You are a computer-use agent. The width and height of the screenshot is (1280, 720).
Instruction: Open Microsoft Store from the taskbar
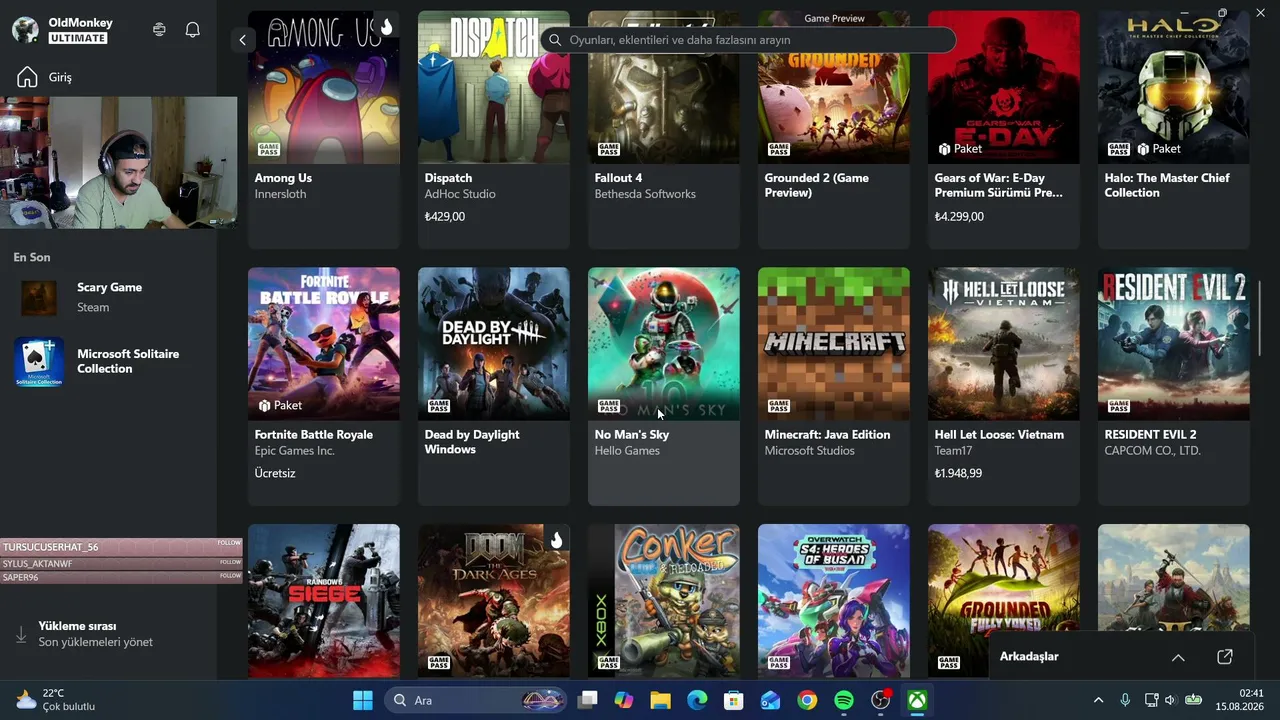pos(734,700)
